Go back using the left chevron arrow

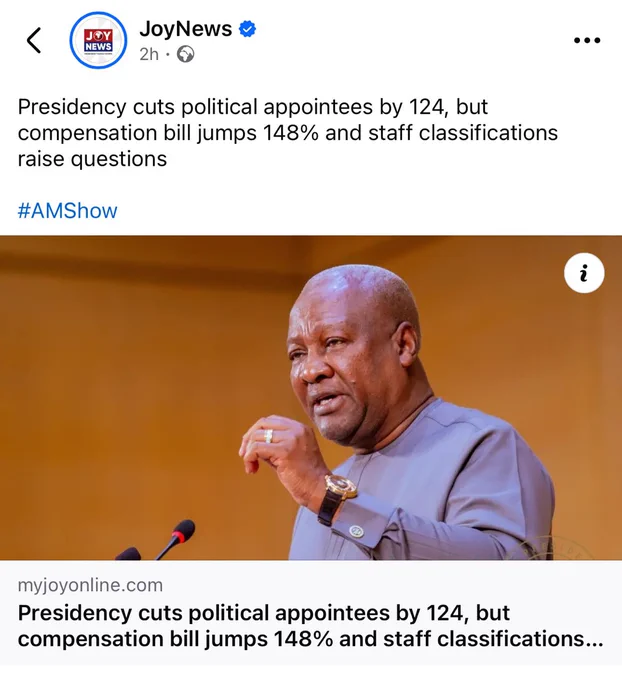click(x=34, y=40)
